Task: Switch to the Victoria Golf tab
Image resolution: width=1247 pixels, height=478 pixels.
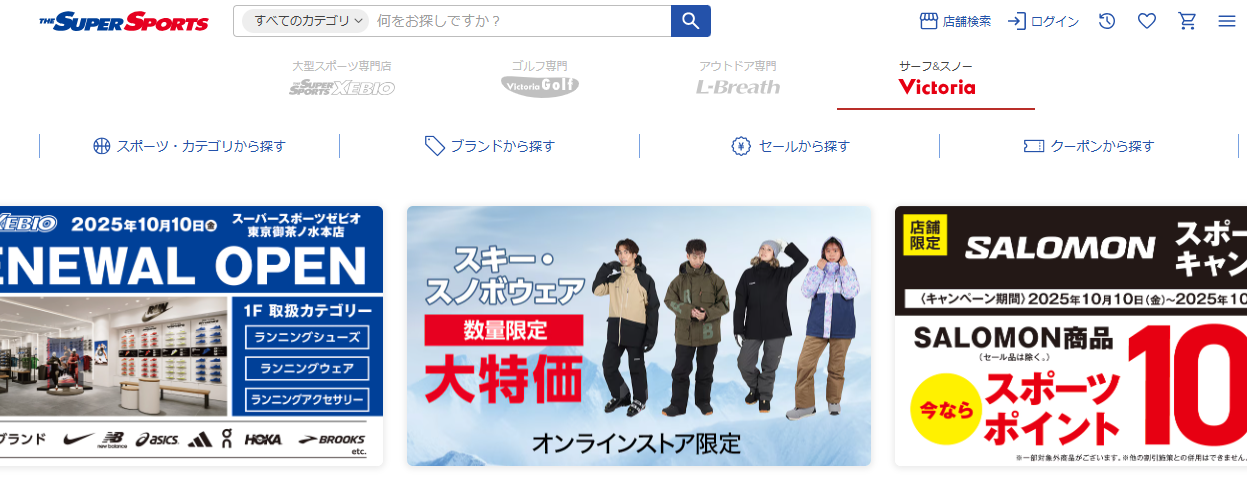Action: [540, 79]
